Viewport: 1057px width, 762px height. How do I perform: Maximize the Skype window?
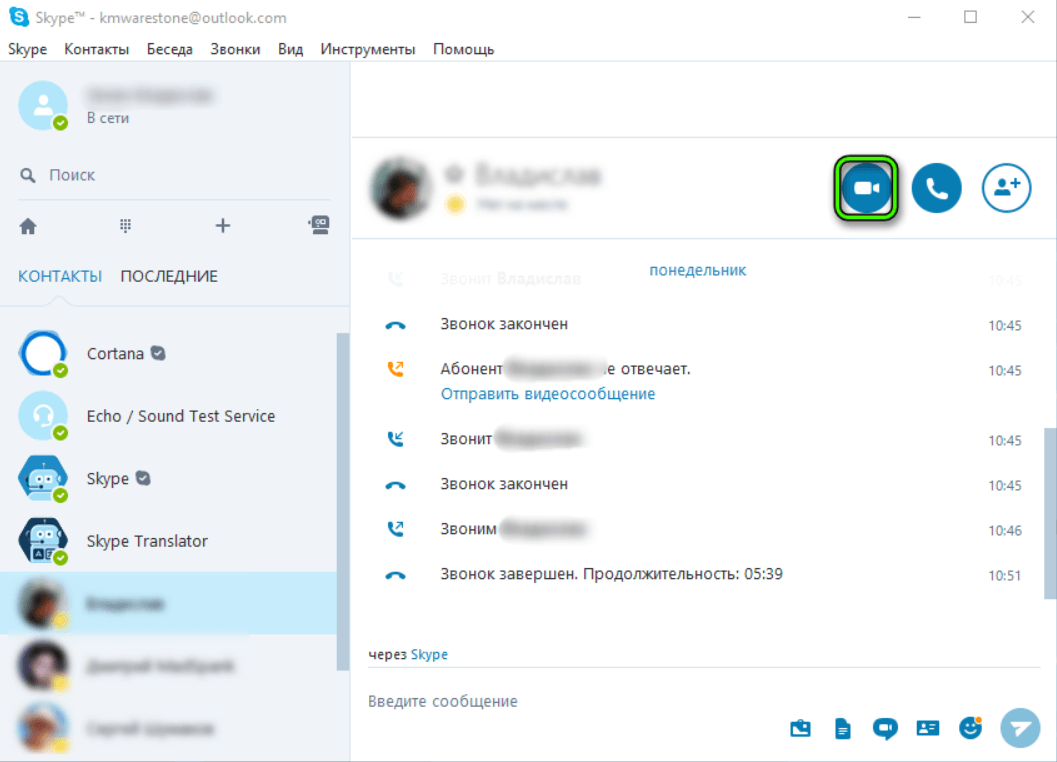pos(971,17)
